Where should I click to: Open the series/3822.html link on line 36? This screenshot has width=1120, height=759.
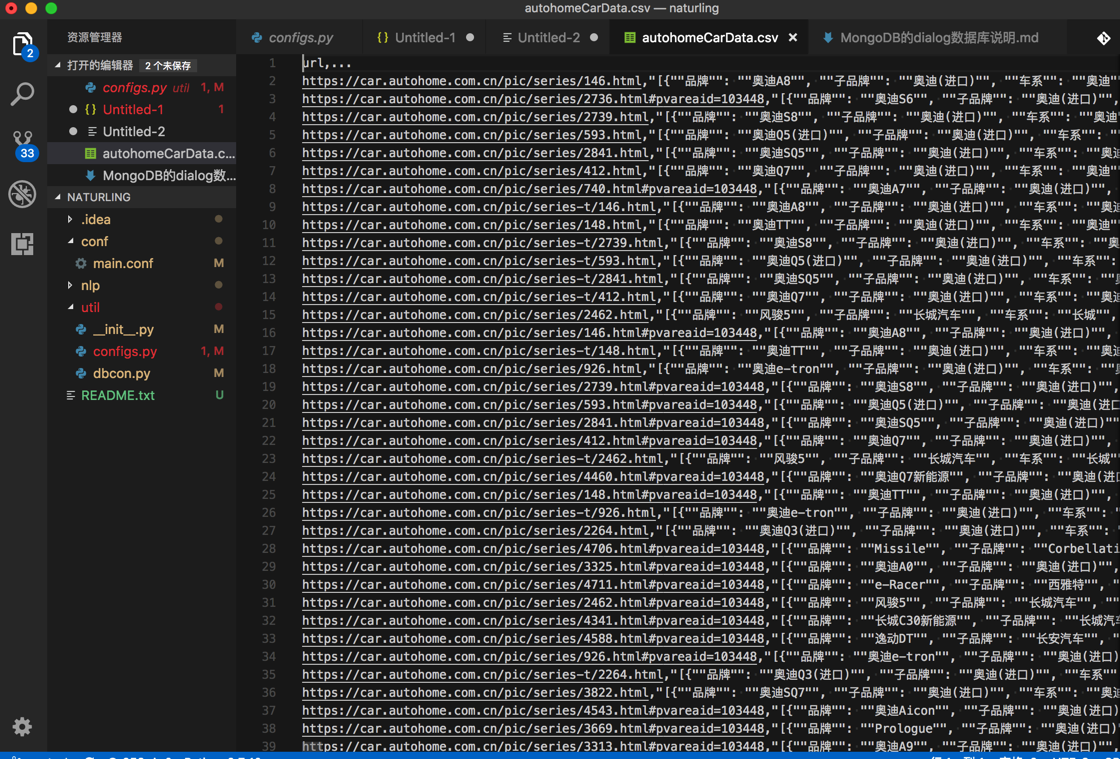[x=476, y=692]
